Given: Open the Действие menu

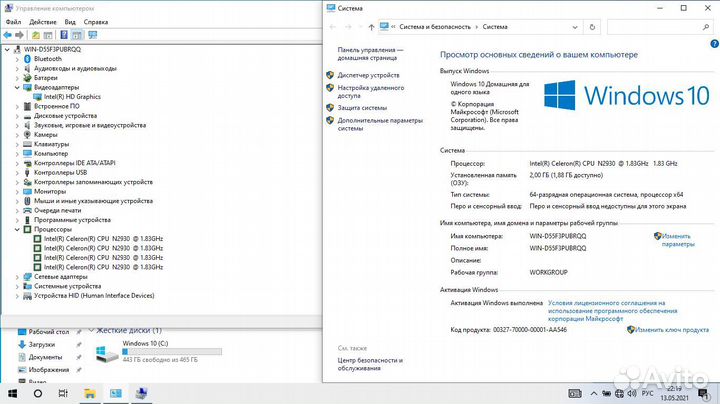Looking at the screenshot, I should [43, 22].
